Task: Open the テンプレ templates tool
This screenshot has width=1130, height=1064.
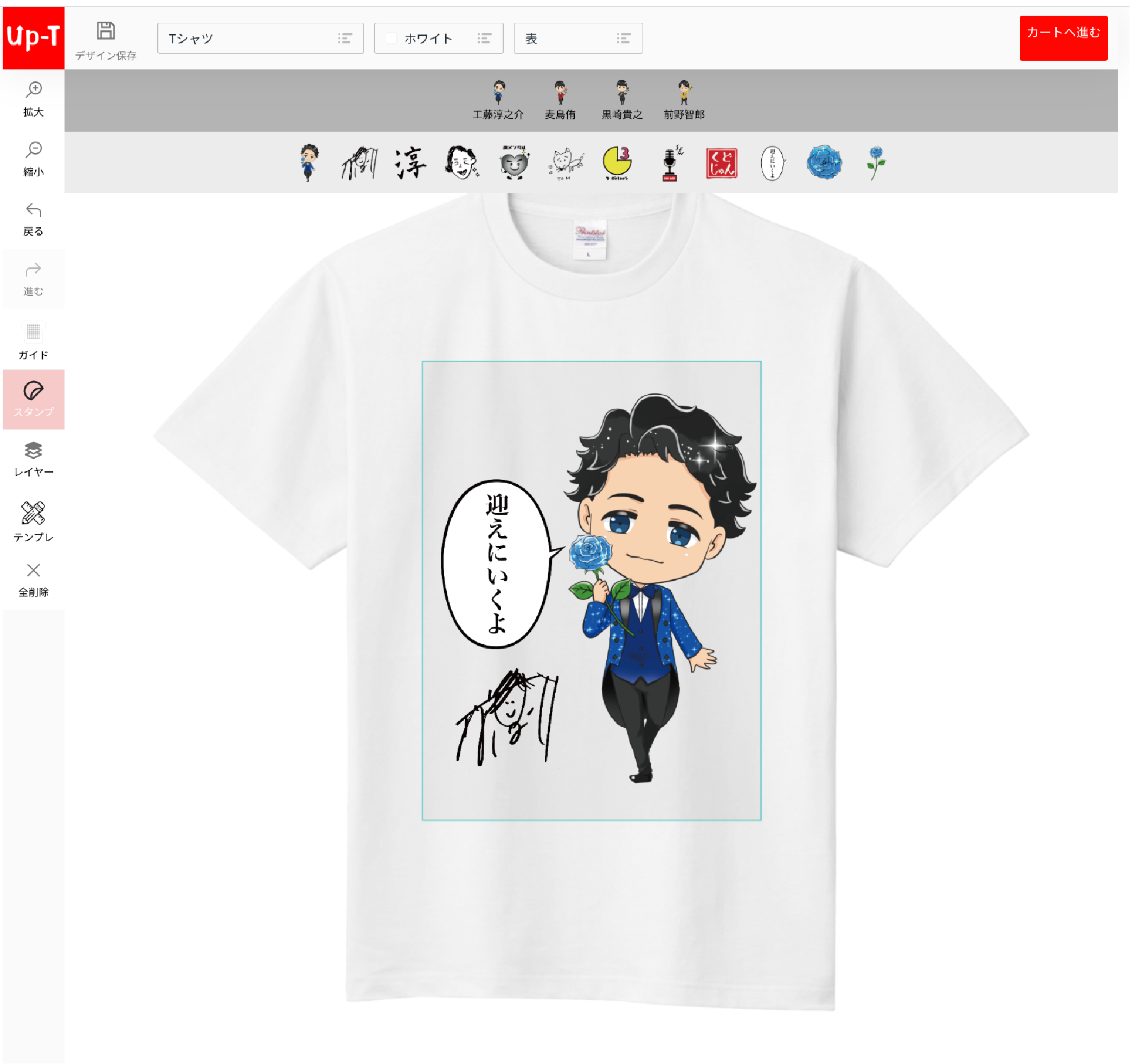Action: [x=34, y=514]
